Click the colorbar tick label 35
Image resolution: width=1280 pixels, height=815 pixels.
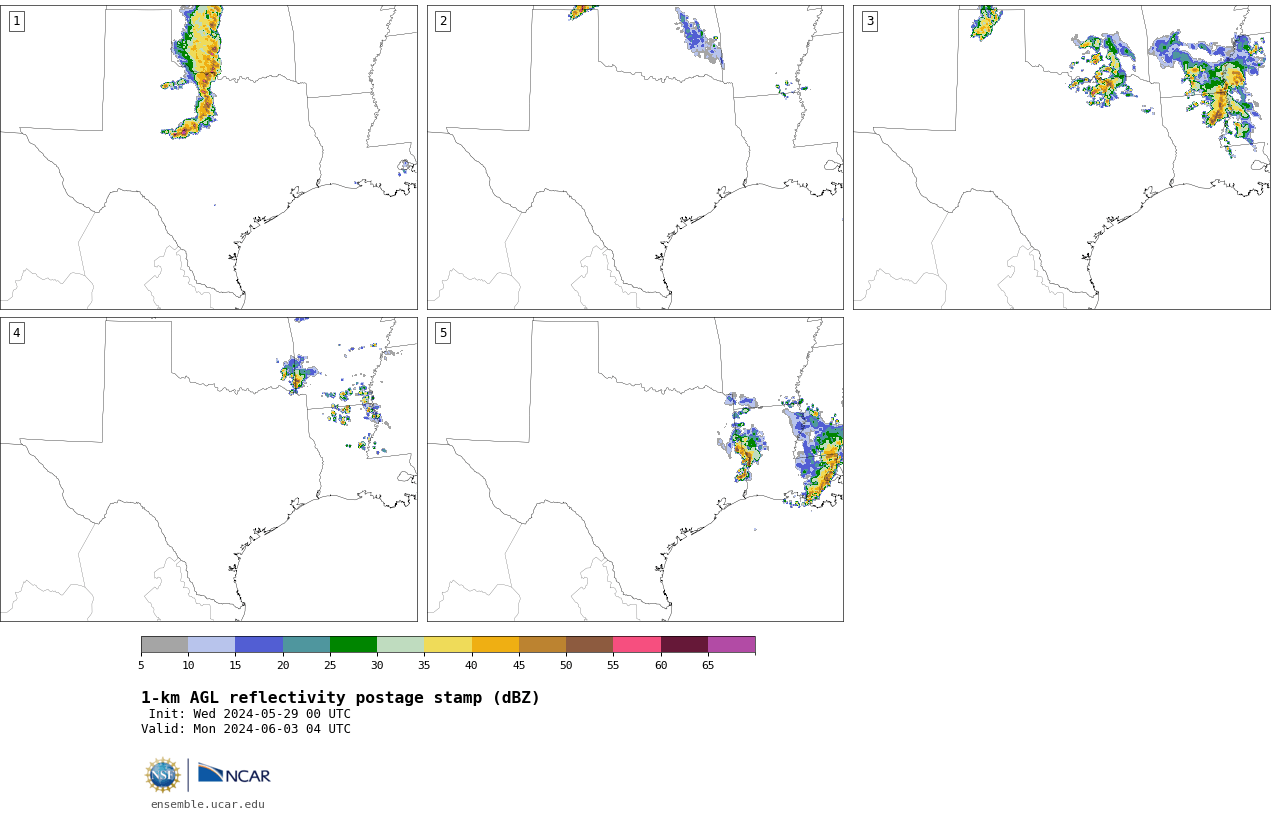coord(424,665)
